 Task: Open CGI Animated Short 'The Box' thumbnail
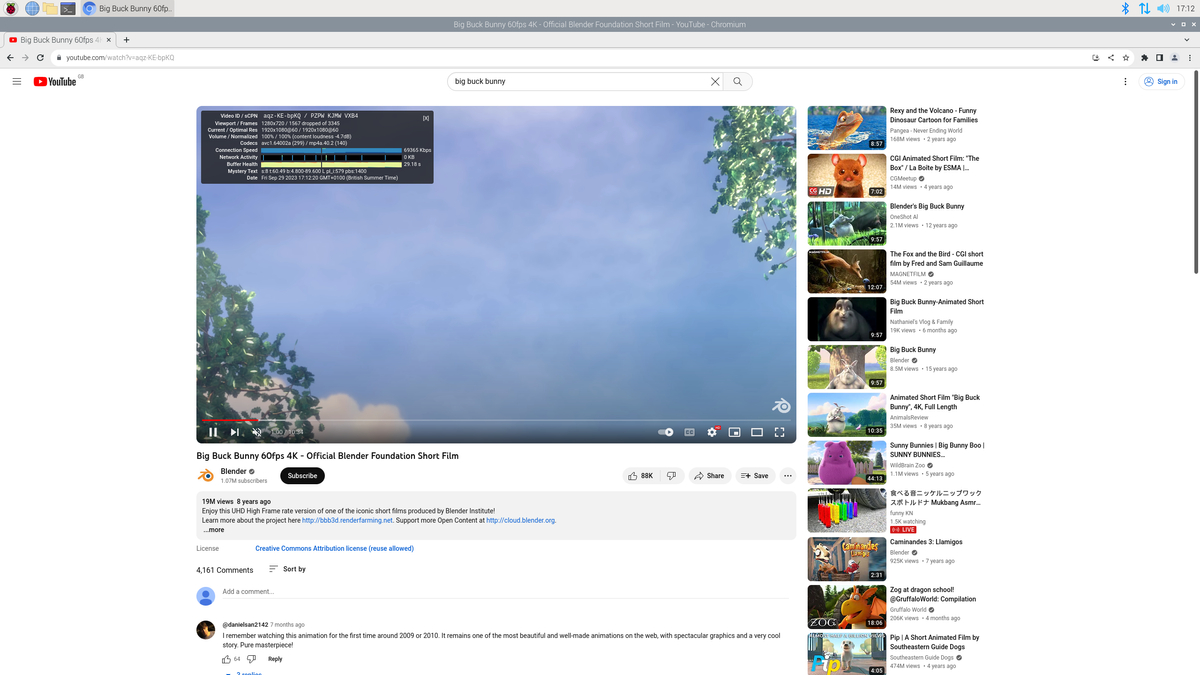point(846,175)
